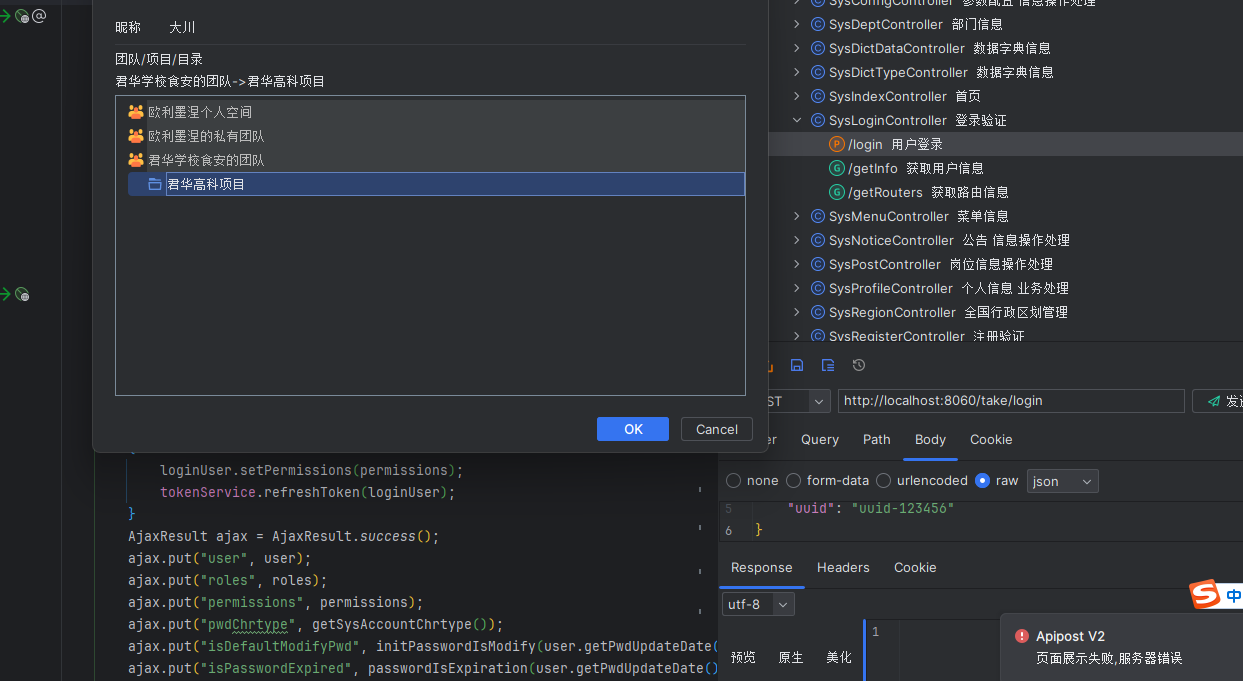Screen dimensions: 1243x681
Task: Click the Sogou input method S icon
Action: [1205, 595]
